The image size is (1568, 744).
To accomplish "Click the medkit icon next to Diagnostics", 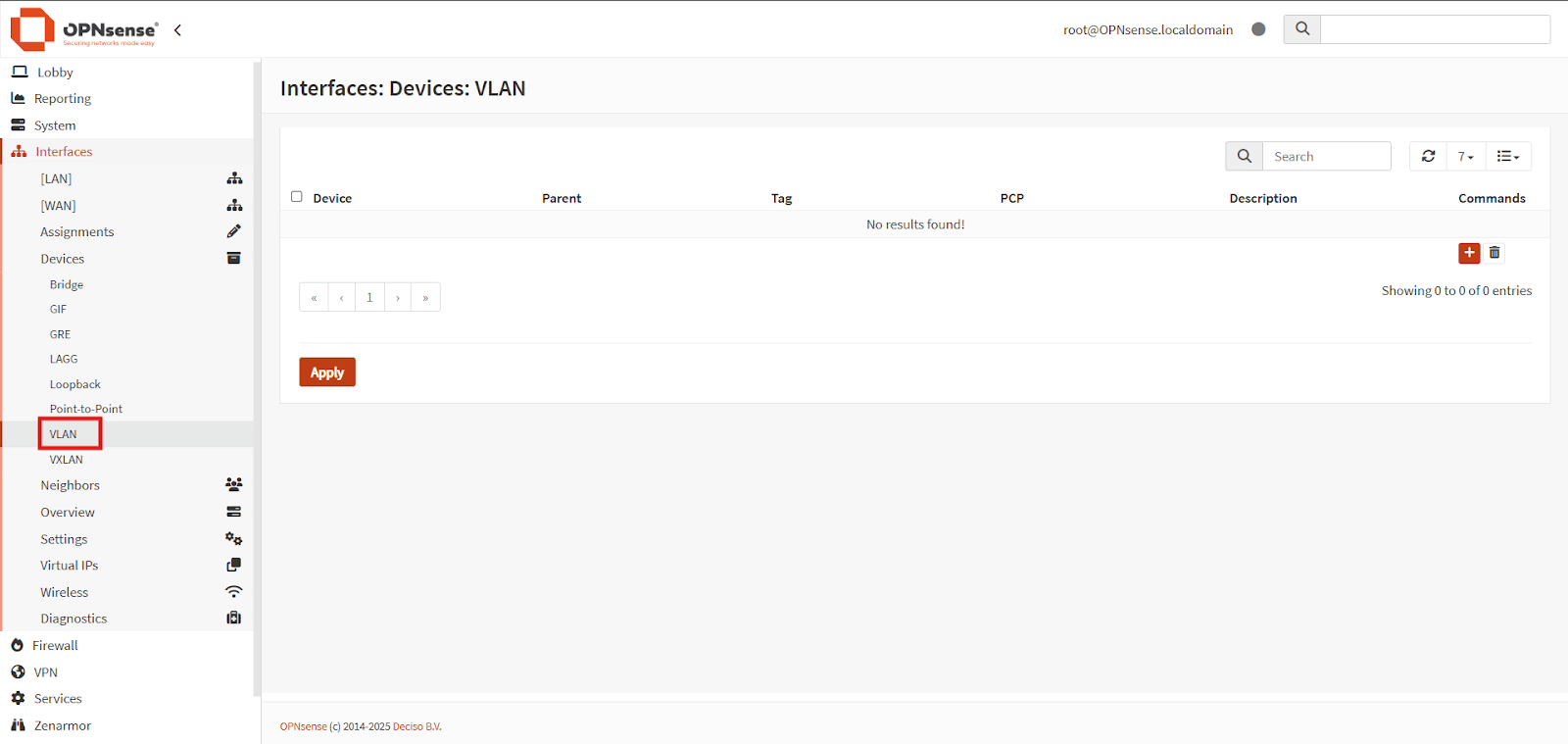I will pos(233,618).
